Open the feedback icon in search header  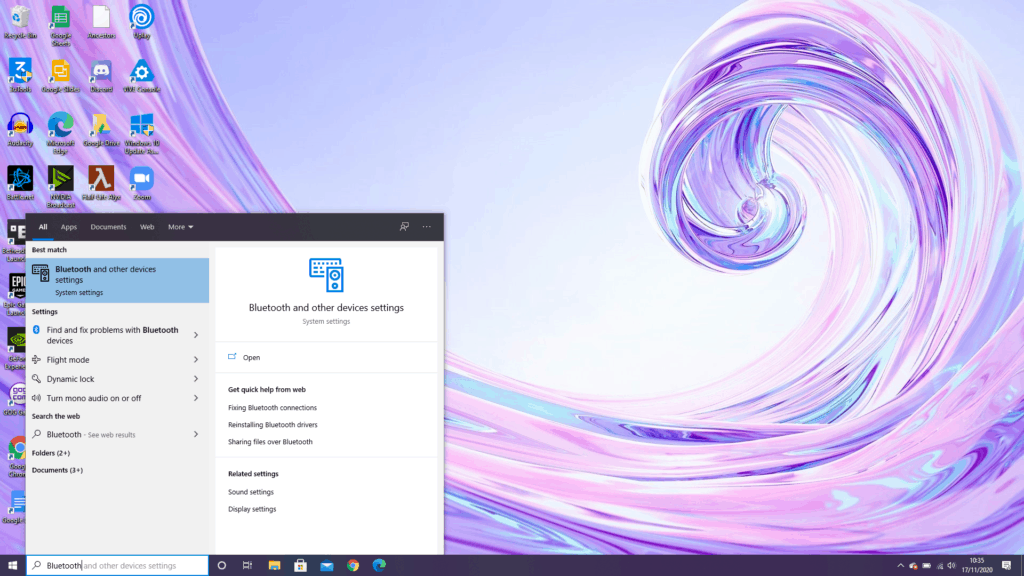click(404, 227)
